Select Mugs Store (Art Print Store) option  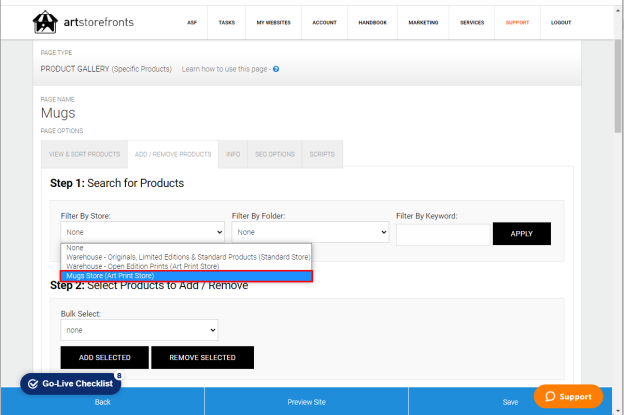tap(186, 276)
